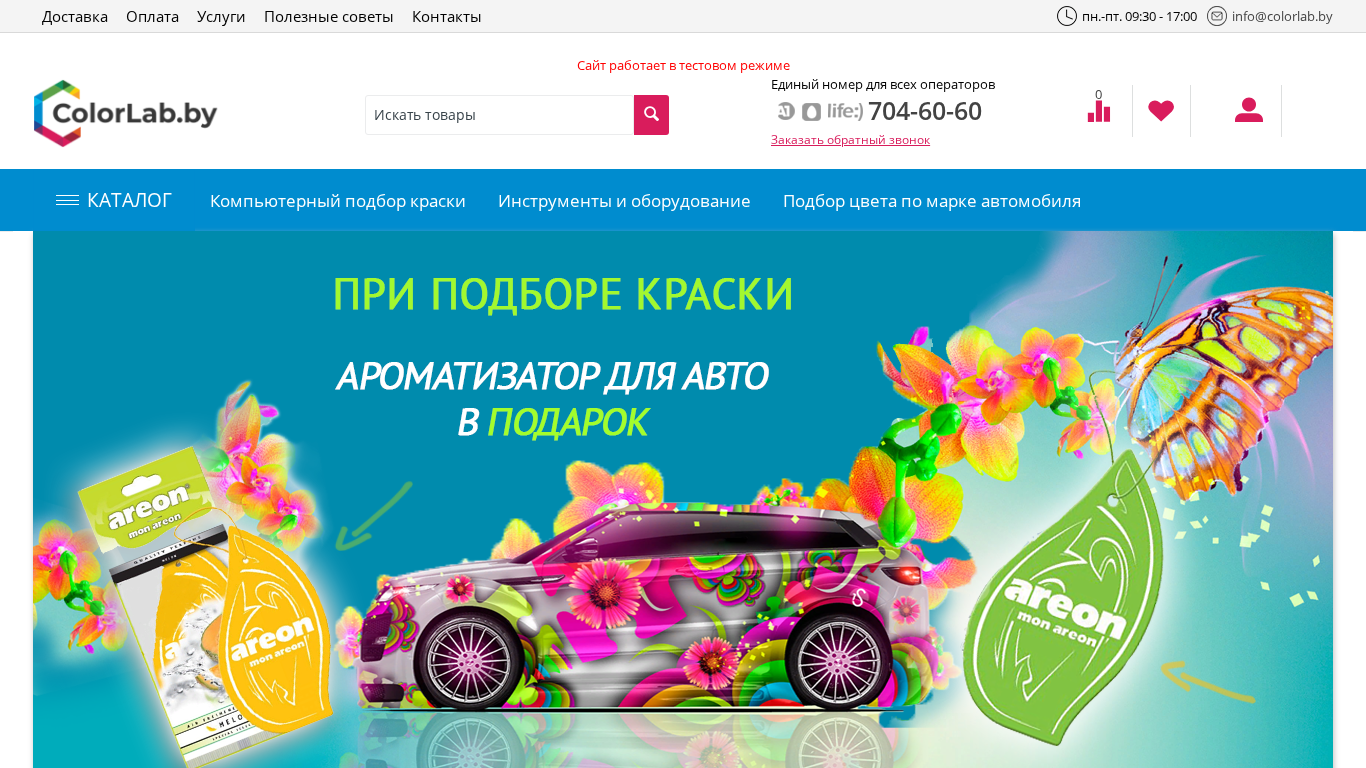Open the Контакты menu item

pos(447,17)
